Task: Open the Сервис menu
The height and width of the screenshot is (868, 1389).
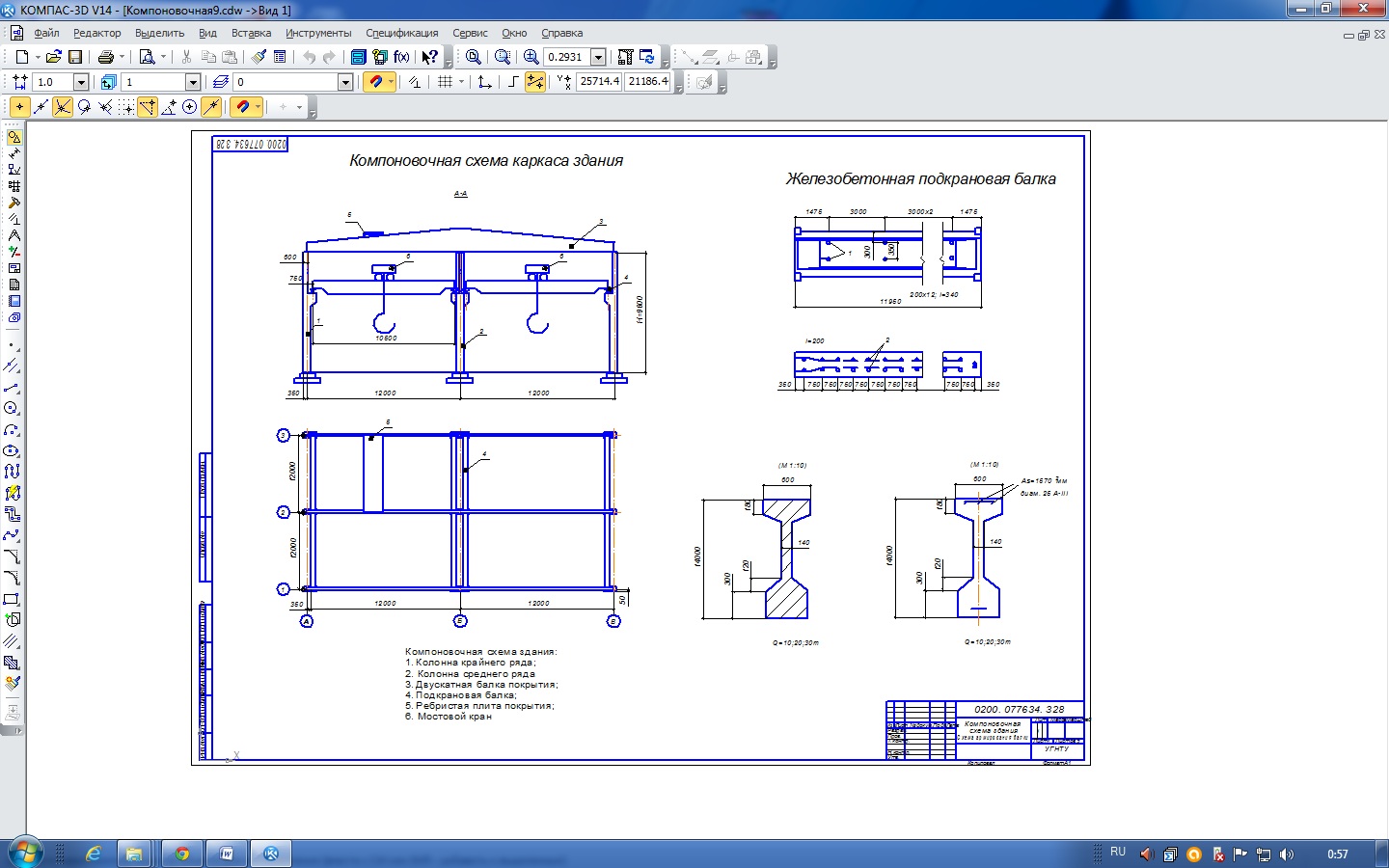Action: click(x=470, y=33)
